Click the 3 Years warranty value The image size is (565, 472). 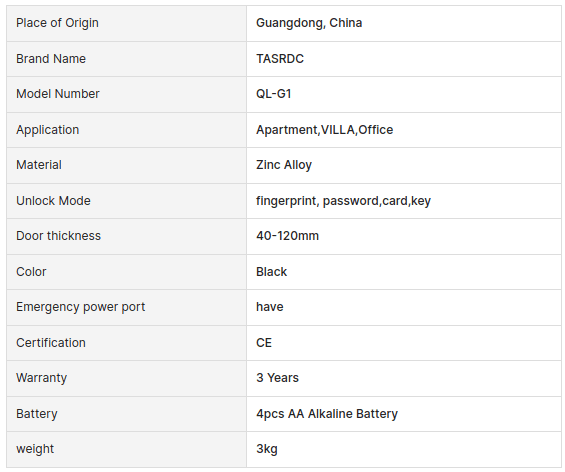point(277,378)
